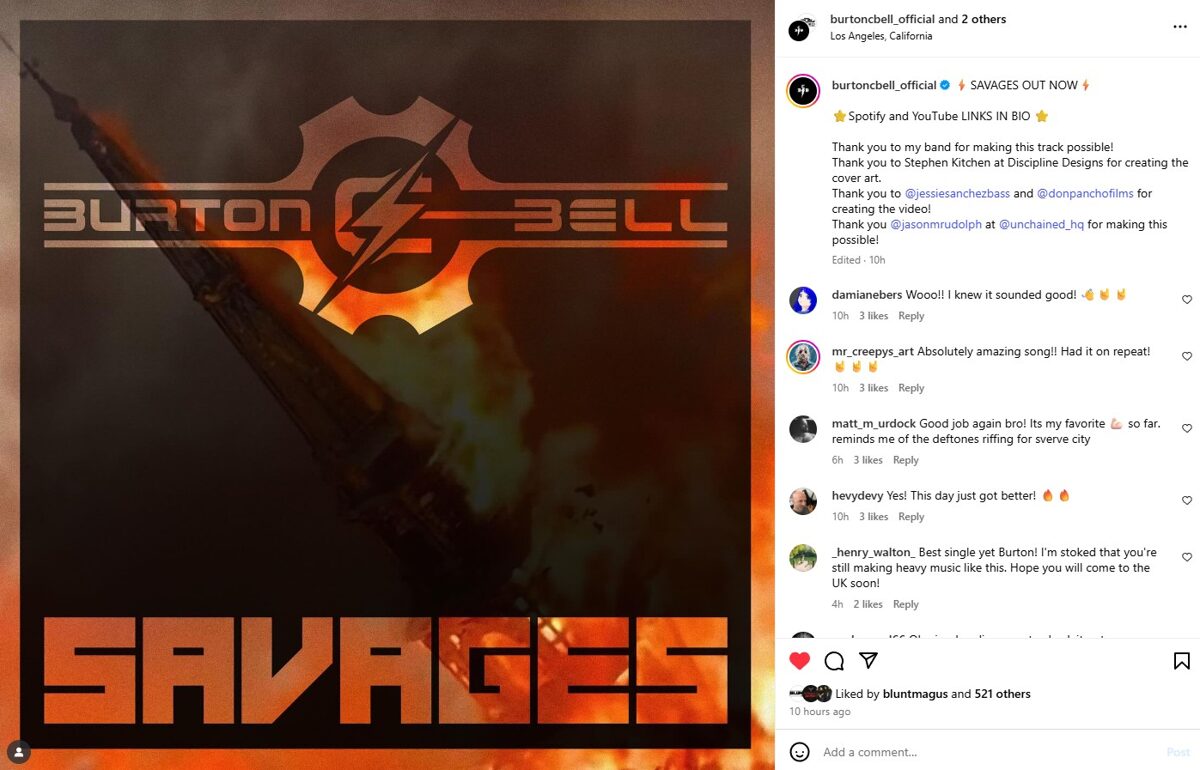Open the emoji picker smiley icon
Viewport: 1200px width, 770px height.
coord(799,752)
